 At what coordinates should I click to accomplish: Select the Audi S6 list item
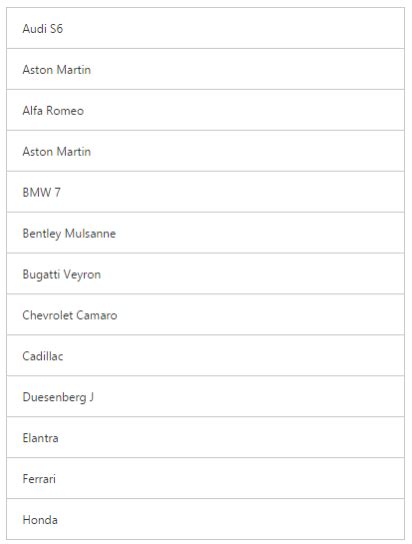click(205, 28)
